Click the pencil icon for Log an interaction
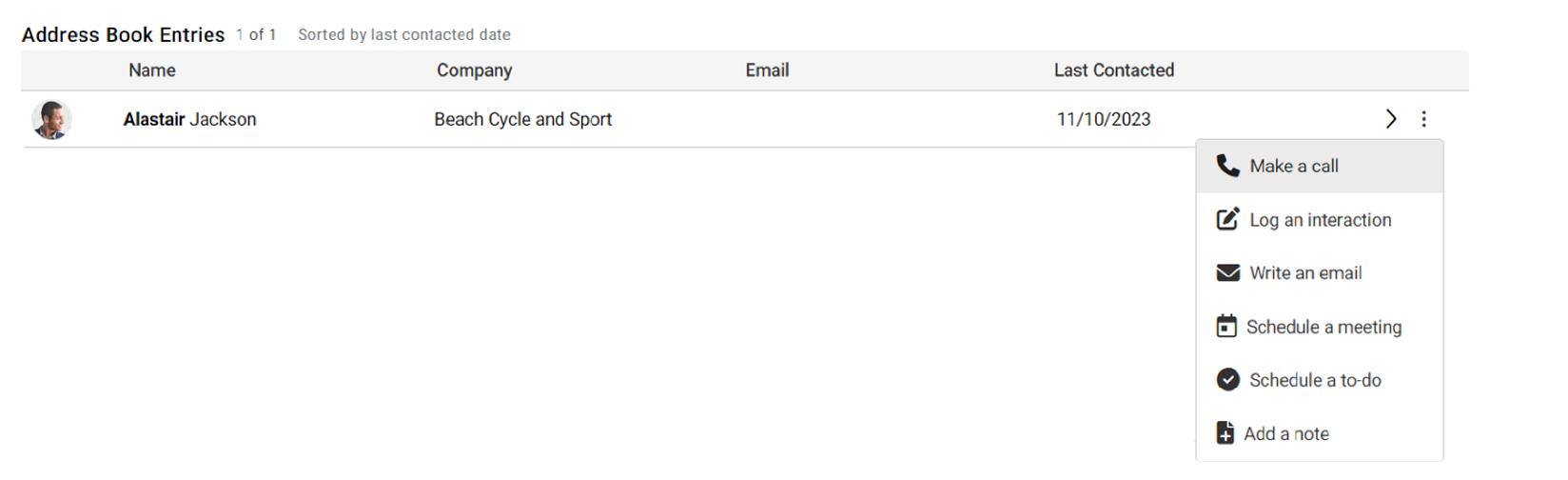Viewport: 1568px width, 480px height. (x=1227, y=219)
